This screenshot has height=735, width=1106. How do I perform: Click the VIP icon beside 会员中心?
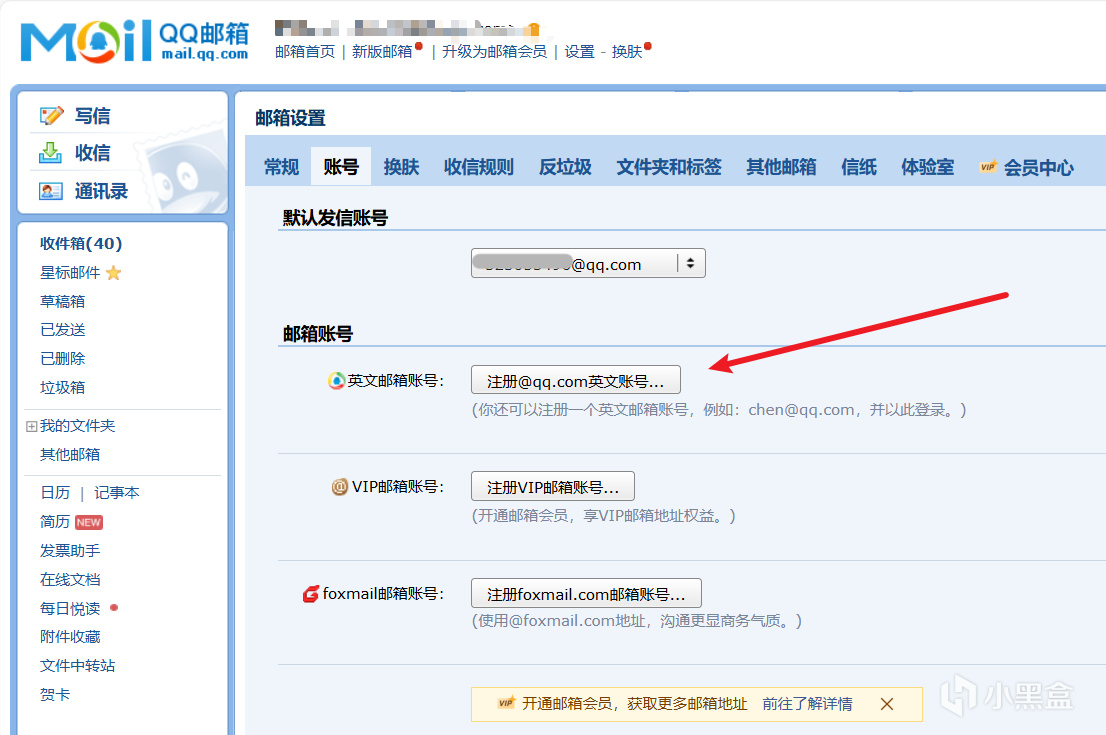(988, 167)
